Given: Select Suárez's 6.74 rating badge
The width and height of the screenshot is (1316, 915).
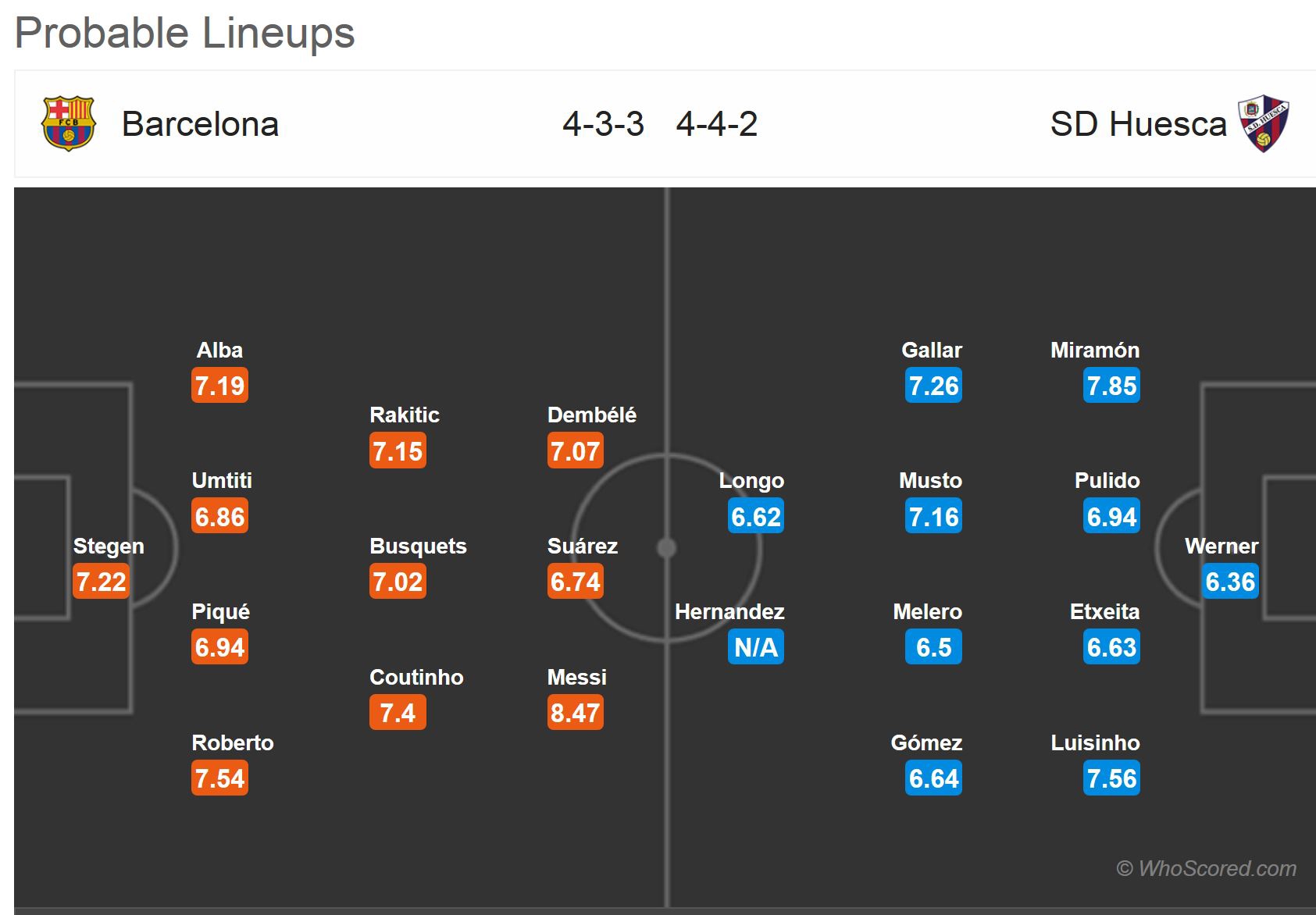Looking at the screenshot, I should 576,582.
